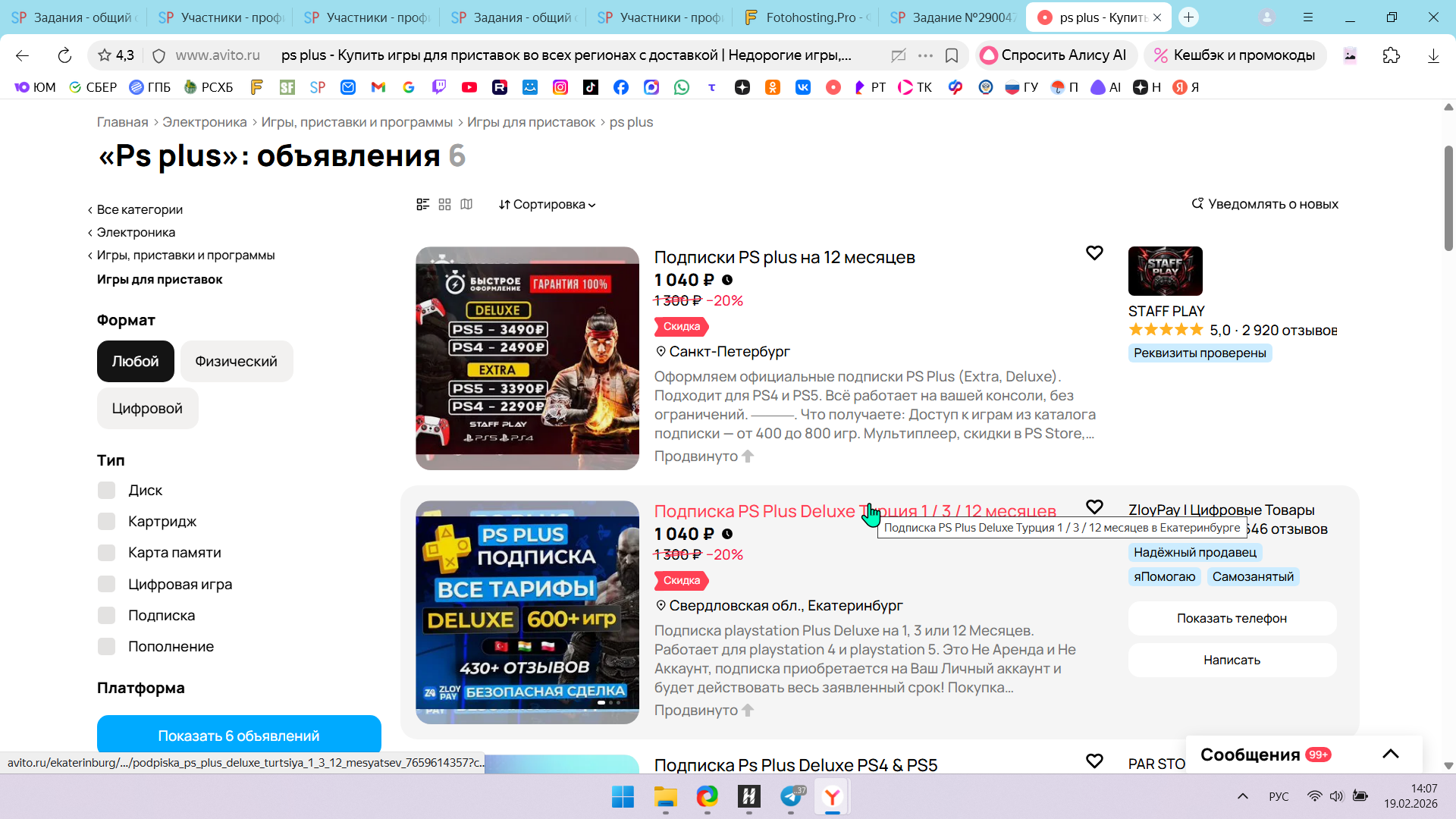Open PS Plus Deluxe Турция listing thumbnail
This screenshot has width=1456, height=819.
pyautogui.click(x=527, y=612)
